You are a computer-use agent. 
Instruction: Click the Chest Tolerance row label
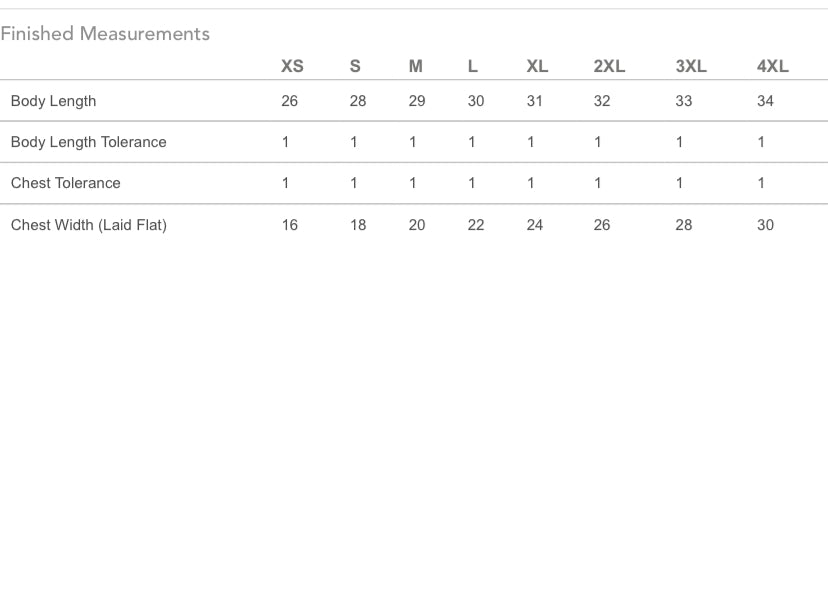(65, 183)
